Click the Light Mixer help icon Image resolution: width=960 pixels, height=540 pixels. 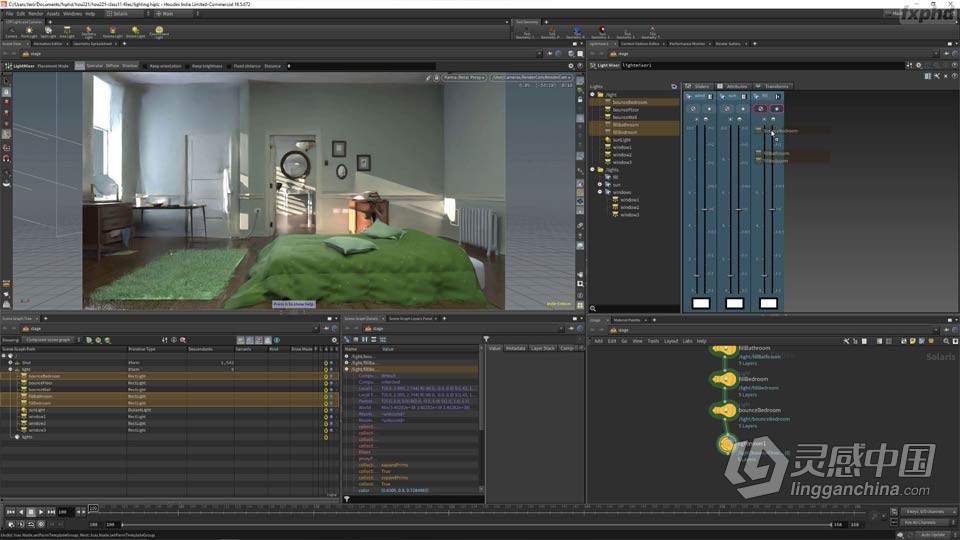954,66
